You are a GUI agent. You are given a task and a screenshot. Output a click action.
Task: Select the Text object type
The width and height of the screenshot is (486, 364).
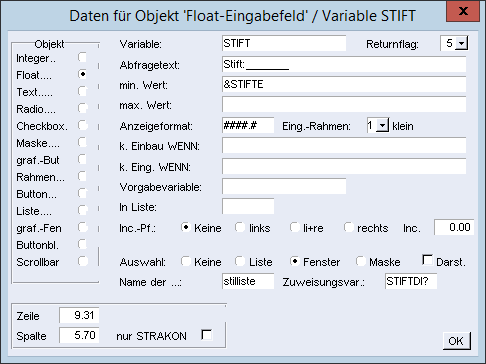click(x=83, y=91)
